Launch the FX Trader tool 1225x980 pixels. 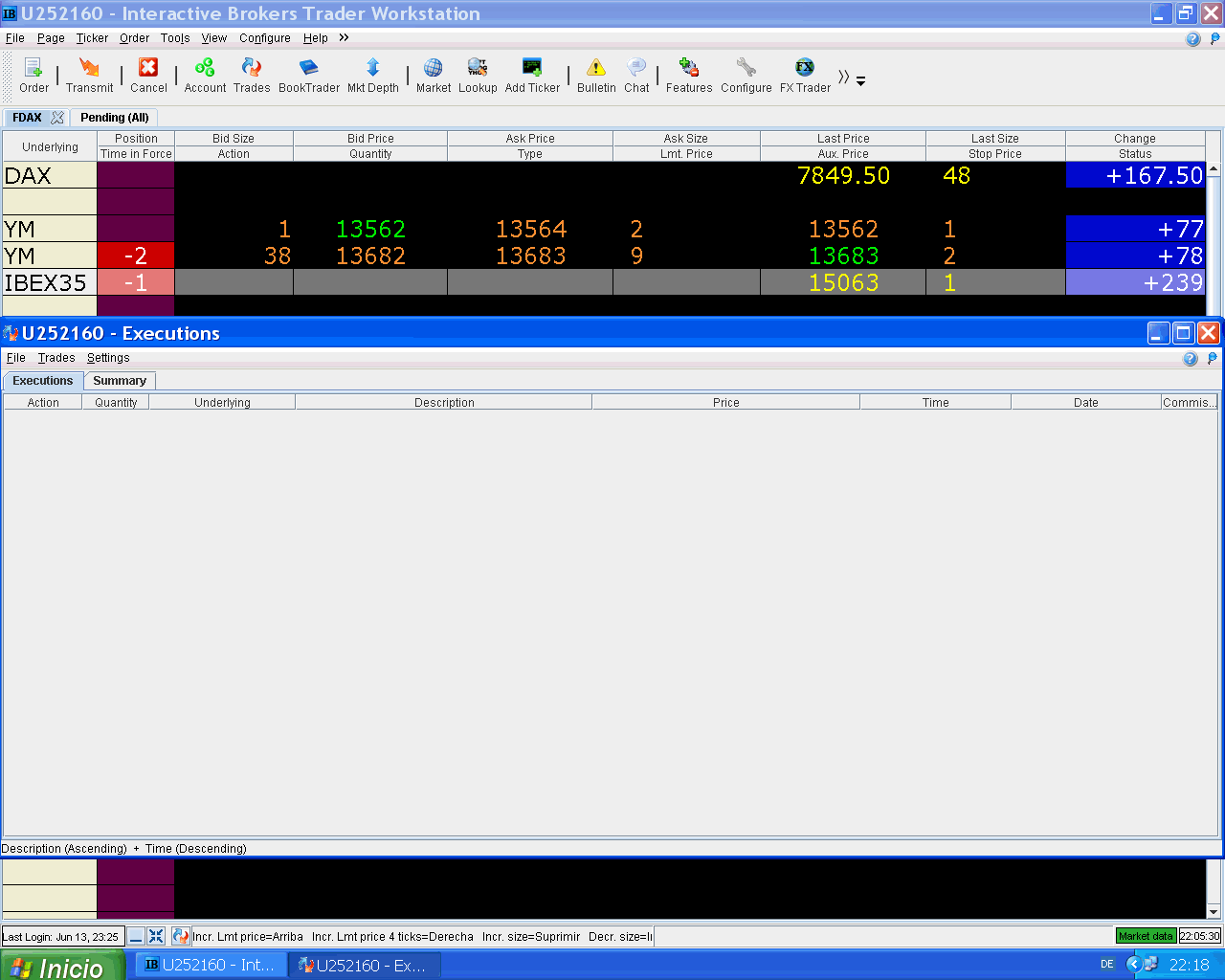(805, 68)
